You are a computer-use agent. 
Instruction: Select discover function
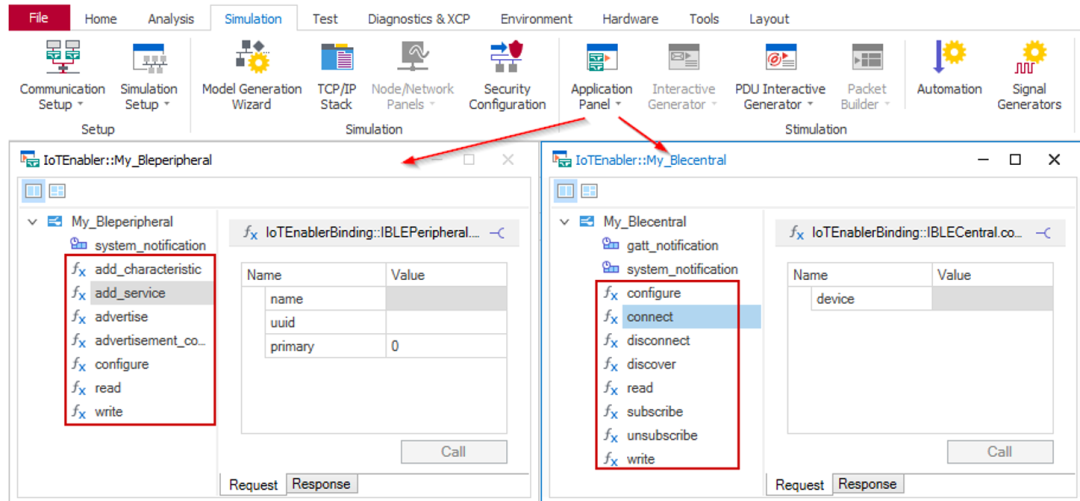tap(651, 364)
